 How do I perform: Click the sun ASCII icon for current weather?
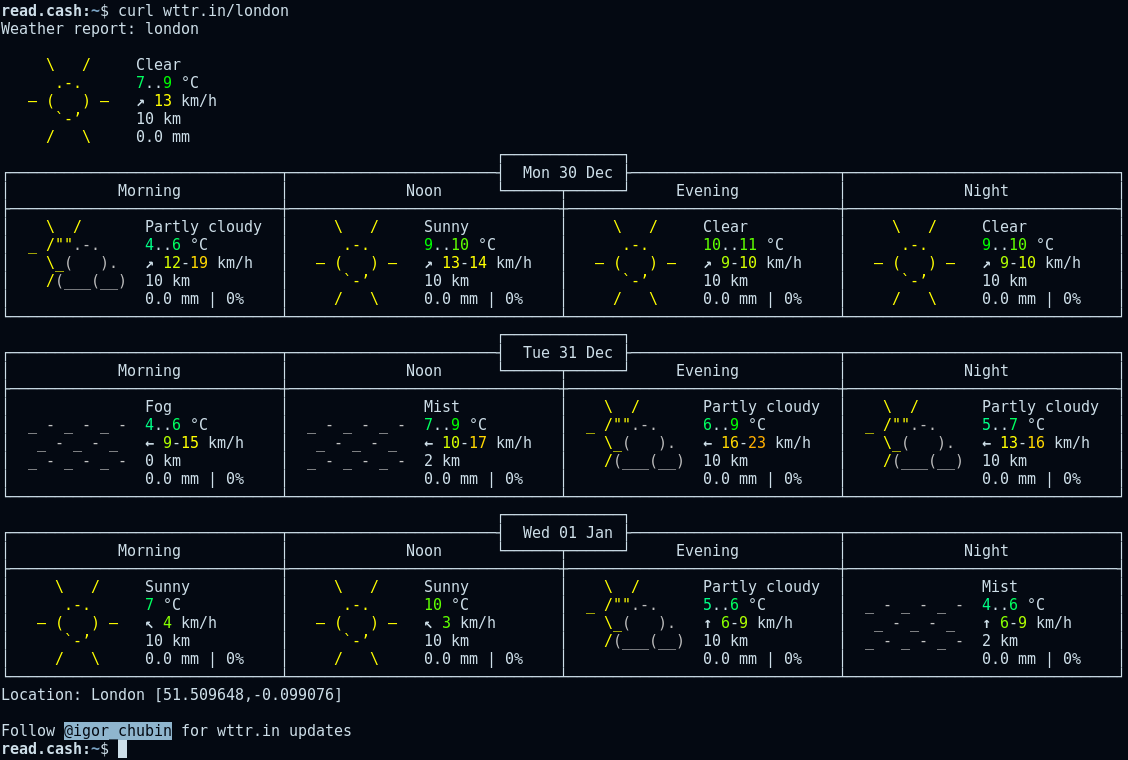pos(69,101)
